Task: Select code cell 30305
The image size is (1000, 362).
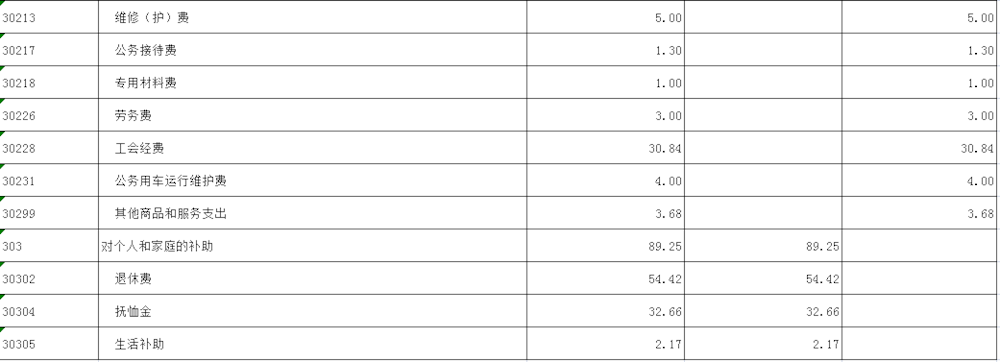Action: coord(49,344)
